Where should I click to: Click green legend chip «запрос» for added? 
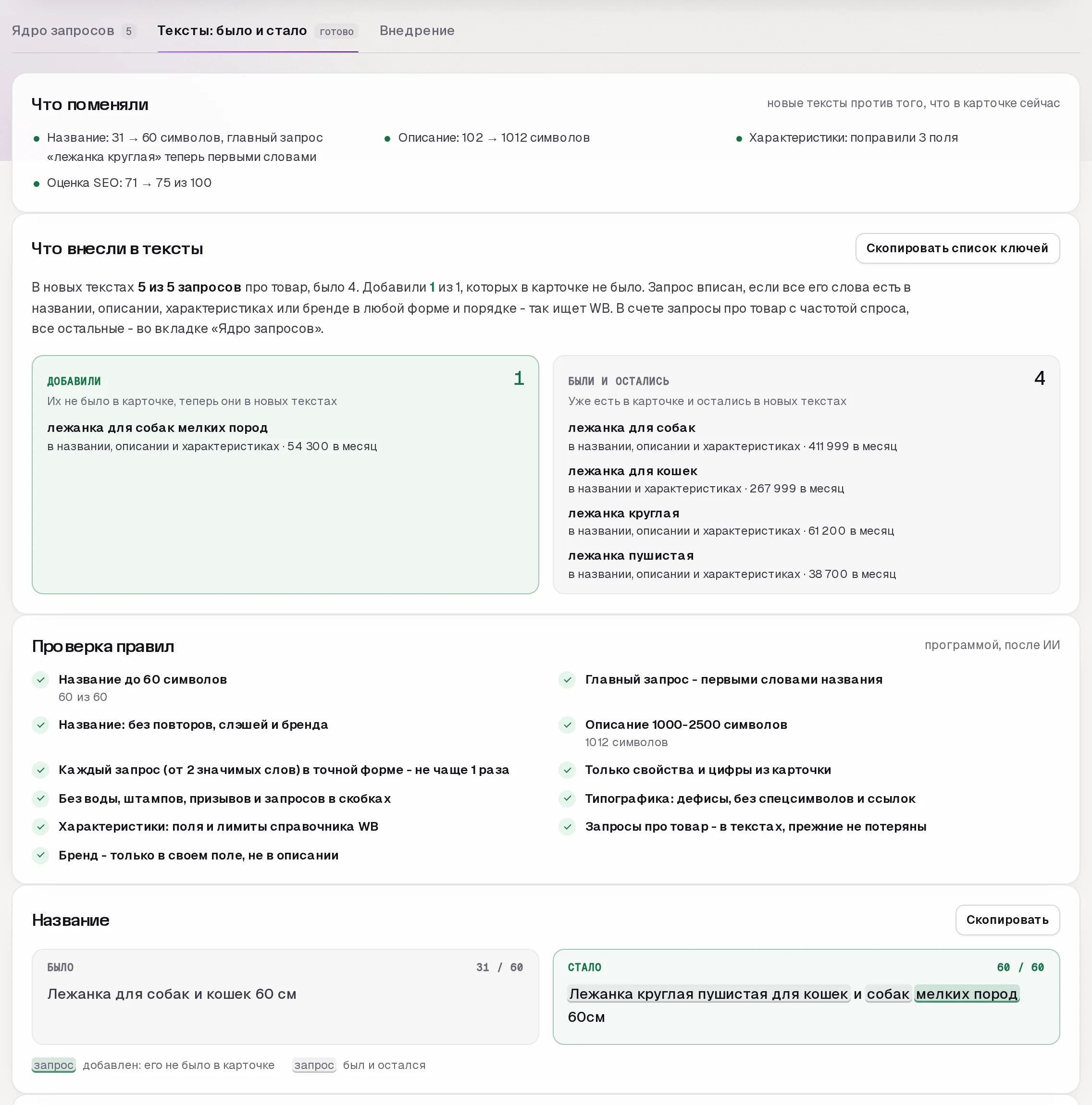pyautogui.click(x=54, y=1065)
